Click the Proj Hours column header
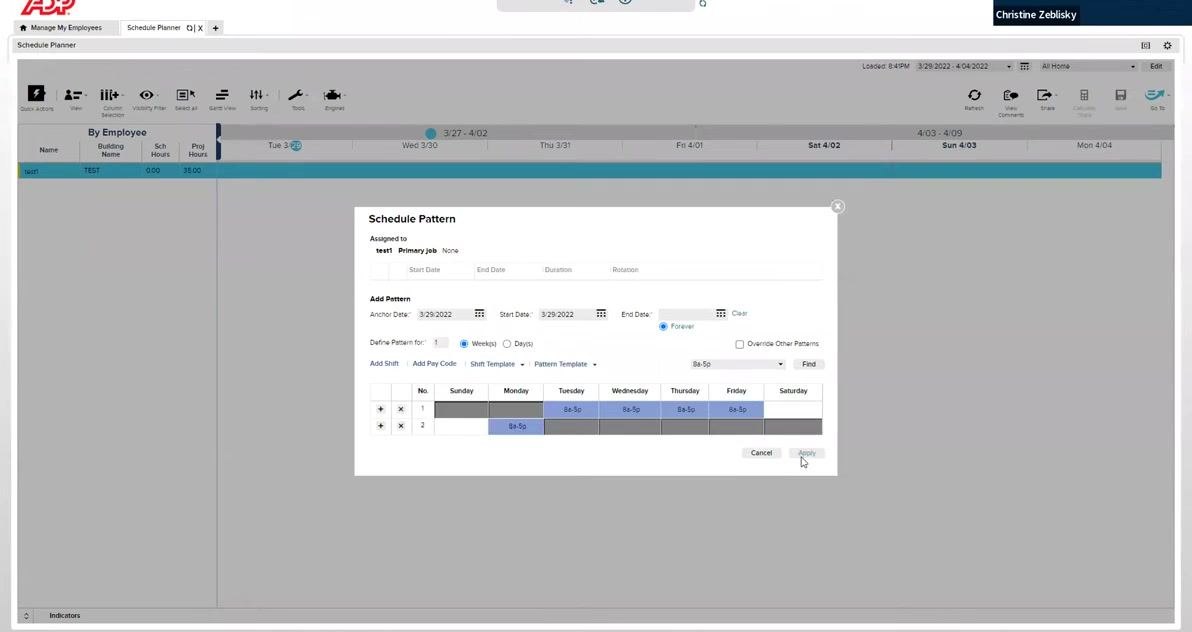Viewport: 1192px width, 632px height. (198, 150)
